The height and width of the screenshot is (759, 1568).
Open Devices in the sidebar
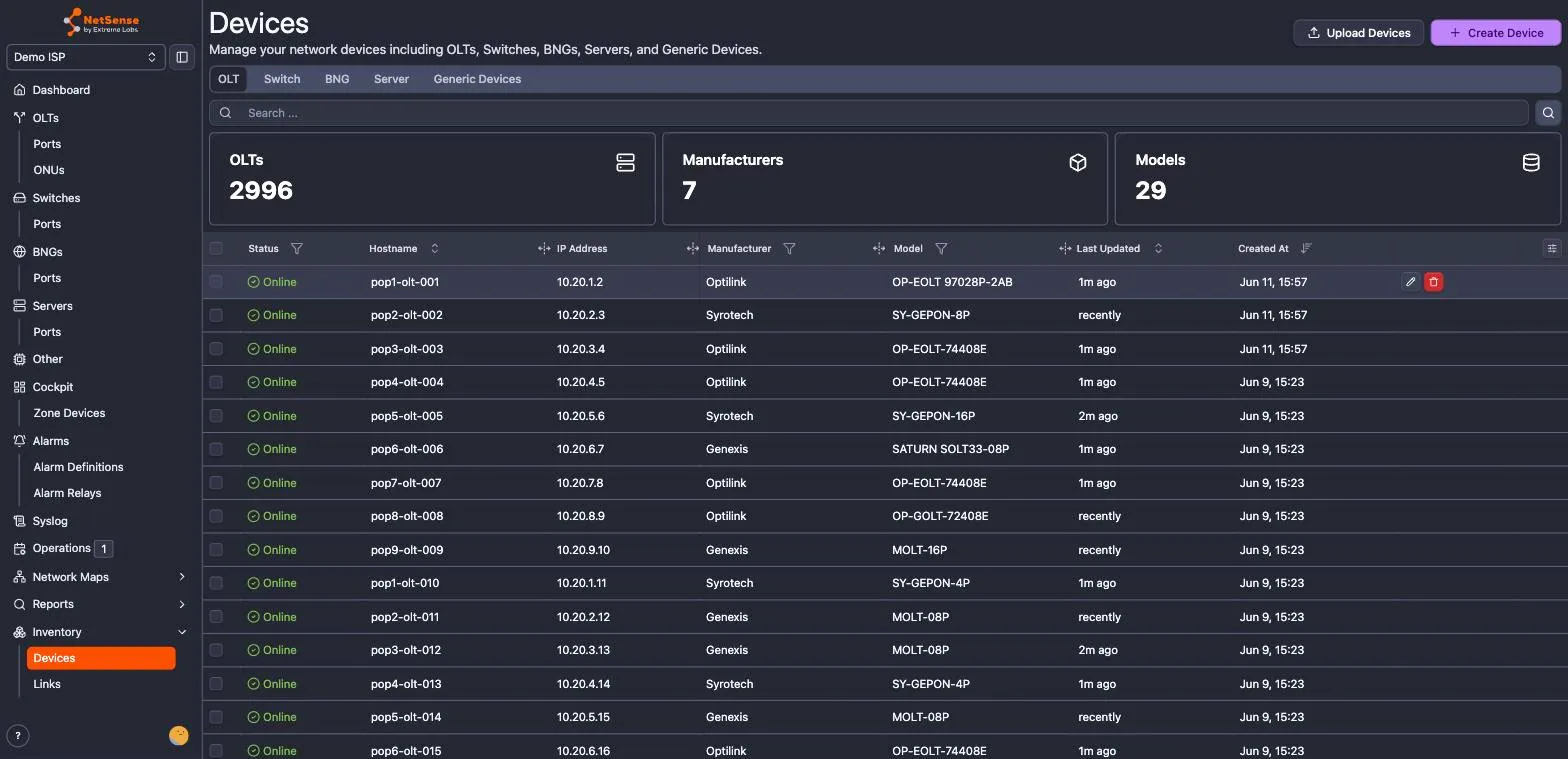[x=101, y=658]
